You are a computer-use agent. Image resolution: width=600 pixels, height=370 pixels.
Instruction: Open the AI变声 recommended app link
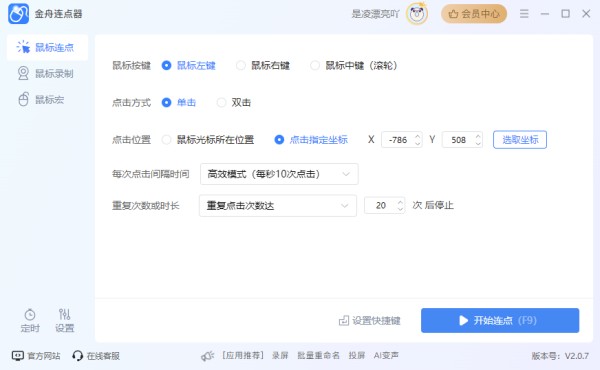point(386,356)
